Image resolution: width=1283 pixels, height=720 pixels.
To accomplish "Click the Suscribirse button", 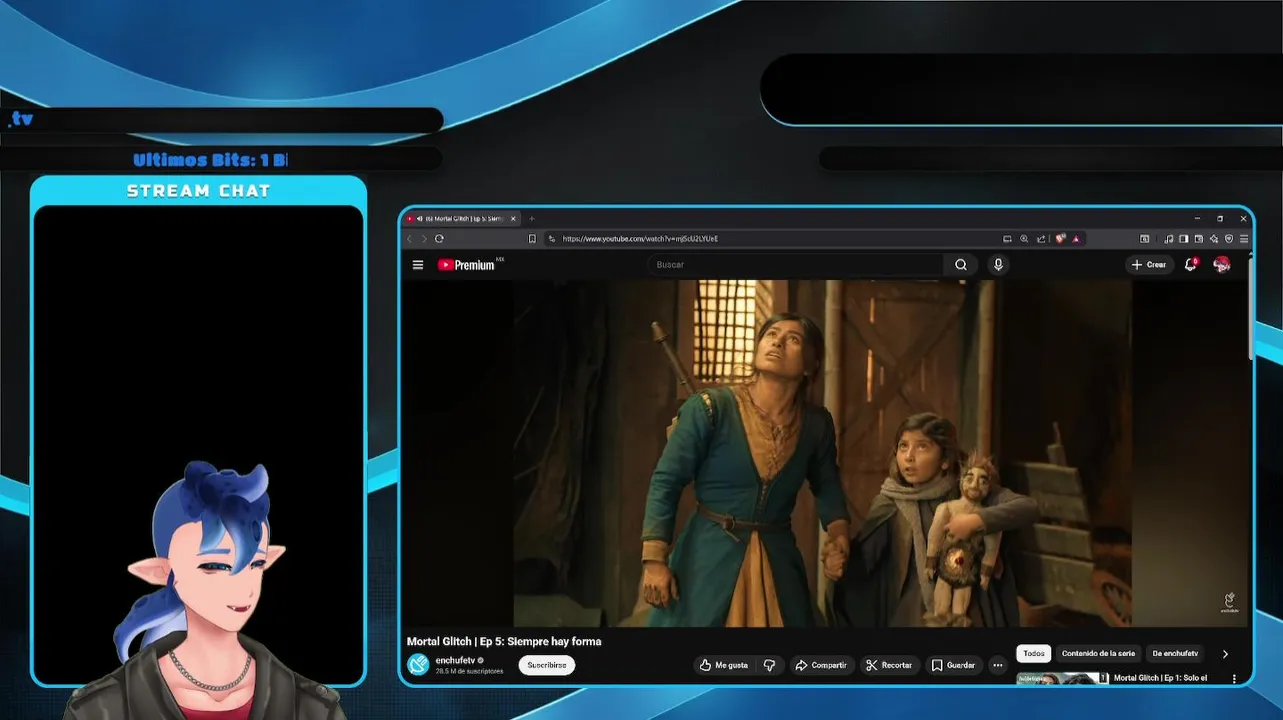I will [x=547, y=665].
